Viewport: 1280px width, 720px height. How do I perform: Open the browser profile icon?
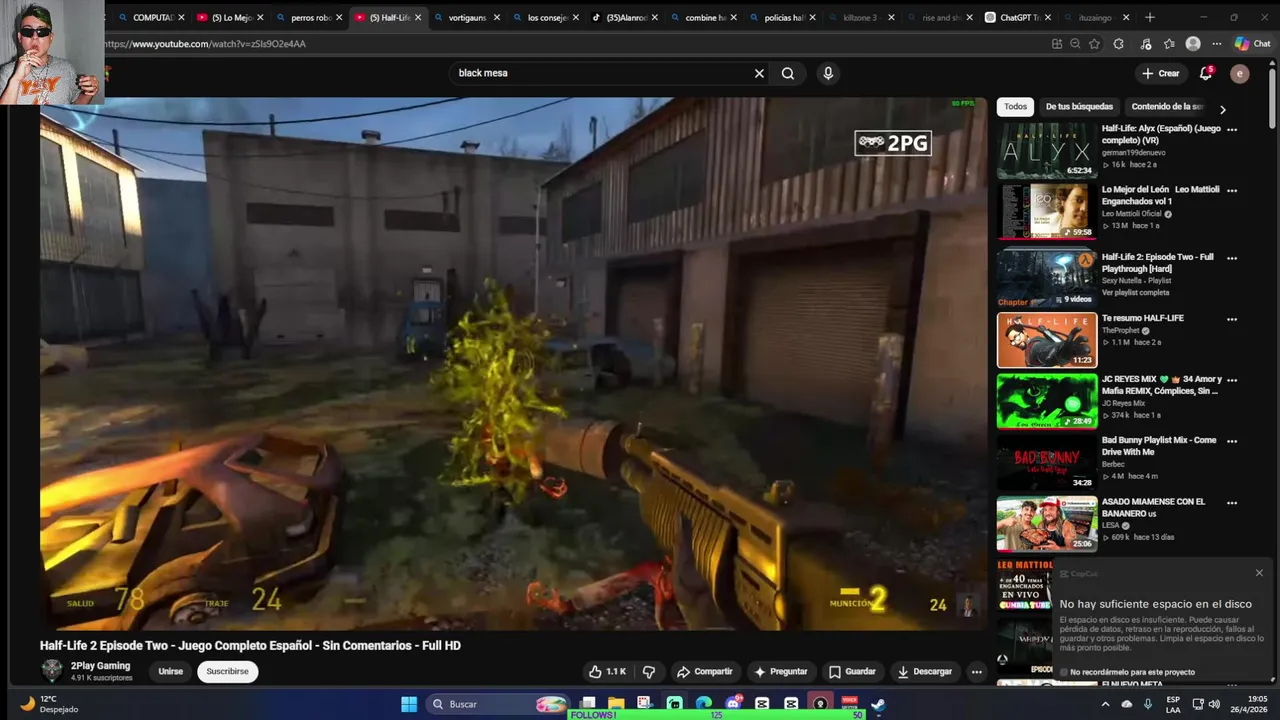click(x=1193, y=44)
